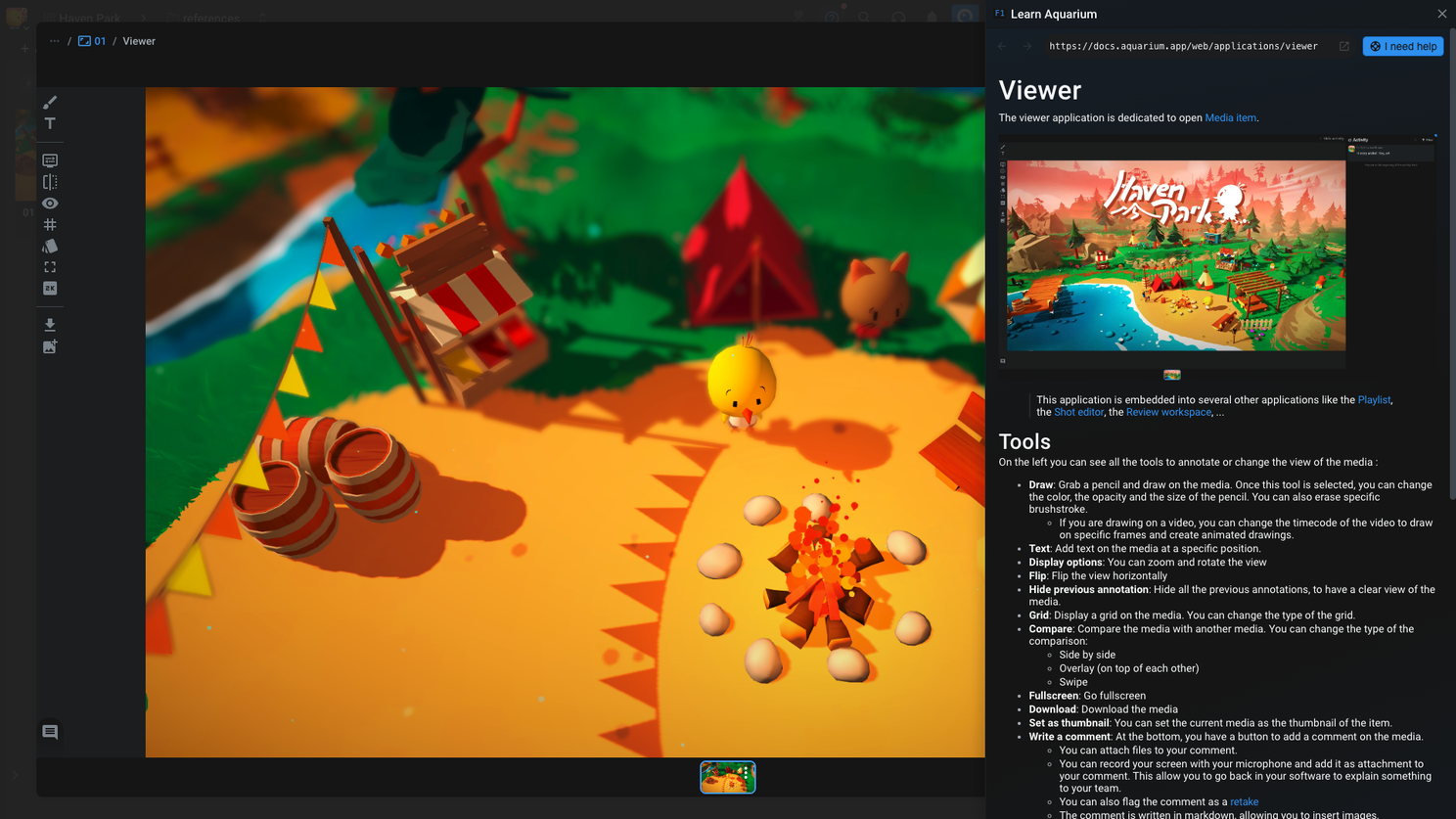Toggle hide previous annotations eye icon
Image resolution: width=1456 pixels, height=819 pixels.
(50, 204)
